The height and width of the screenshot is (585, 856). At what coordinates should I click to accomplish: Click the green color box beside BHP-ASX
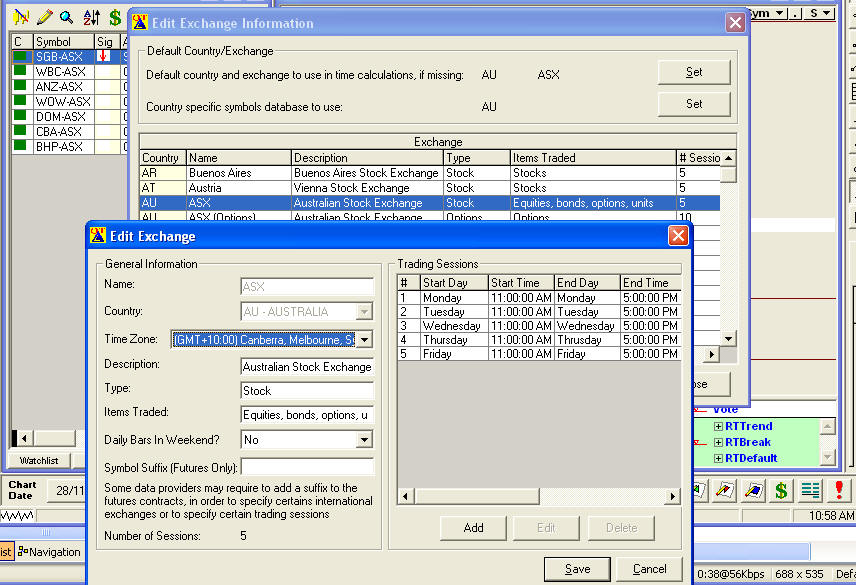20,145
